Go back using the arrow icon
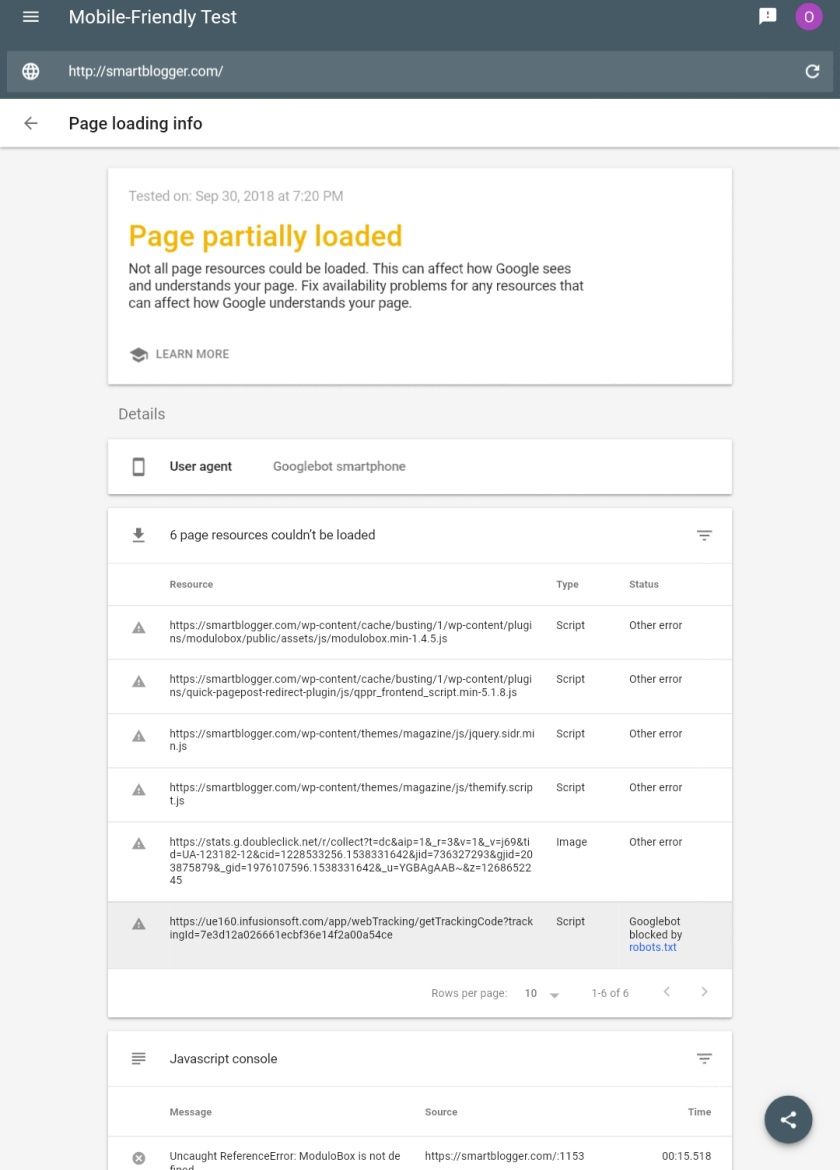The width and height of the screenshot is (840, 1170). click(x=31, y=123)
